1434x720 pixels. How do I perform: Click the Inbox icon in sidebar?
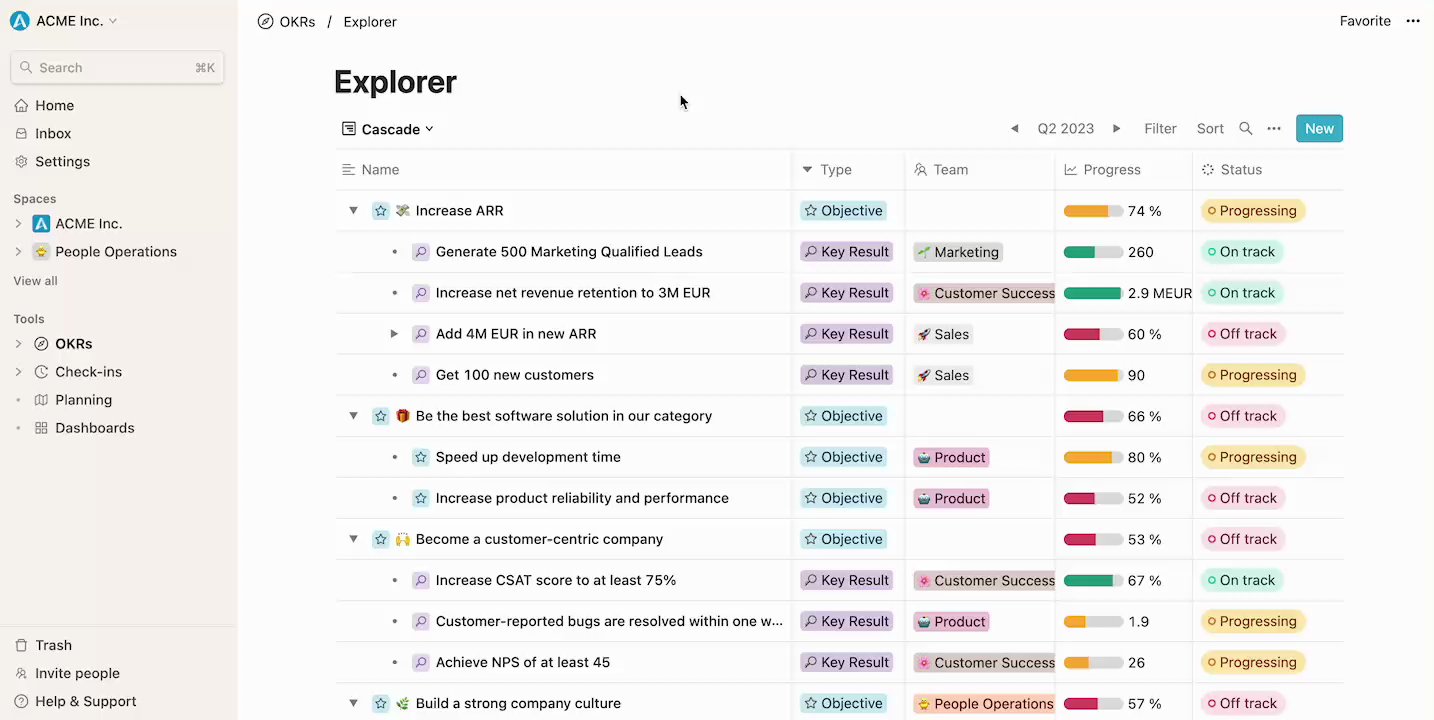point(22,133)
